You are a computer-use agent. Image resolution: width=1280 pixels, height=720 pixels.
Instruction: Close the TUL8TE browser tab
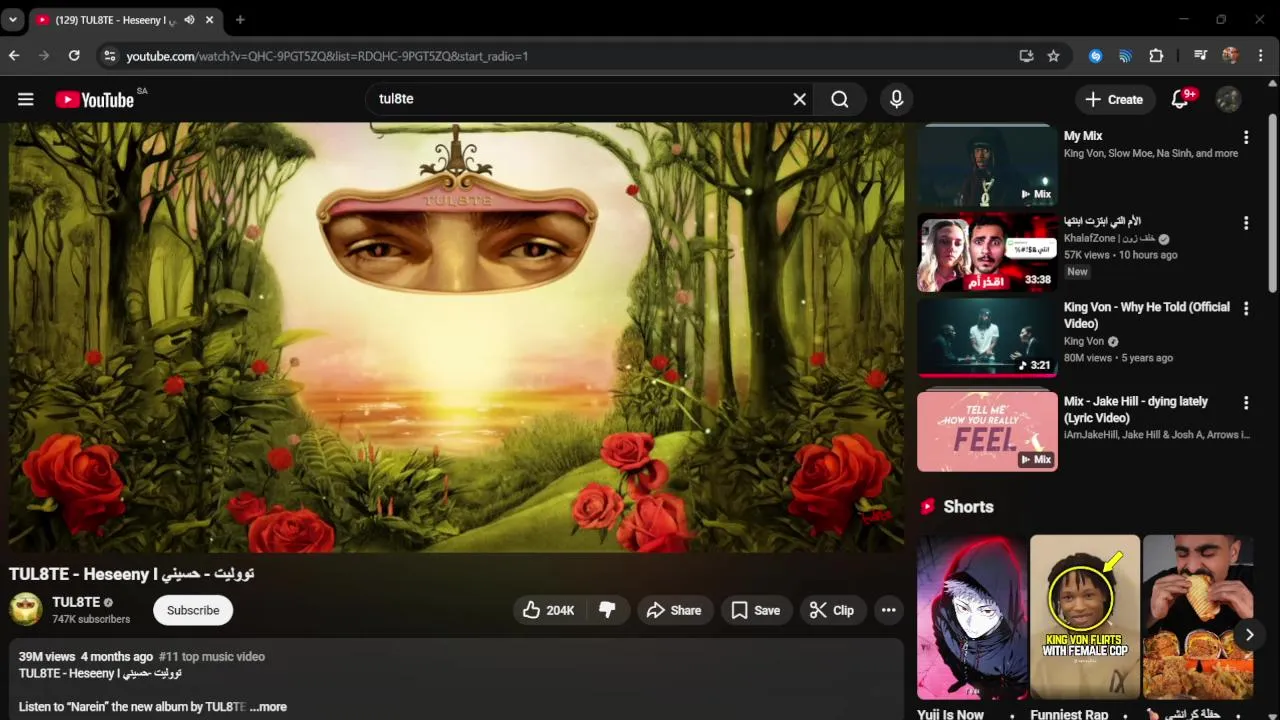209,20
